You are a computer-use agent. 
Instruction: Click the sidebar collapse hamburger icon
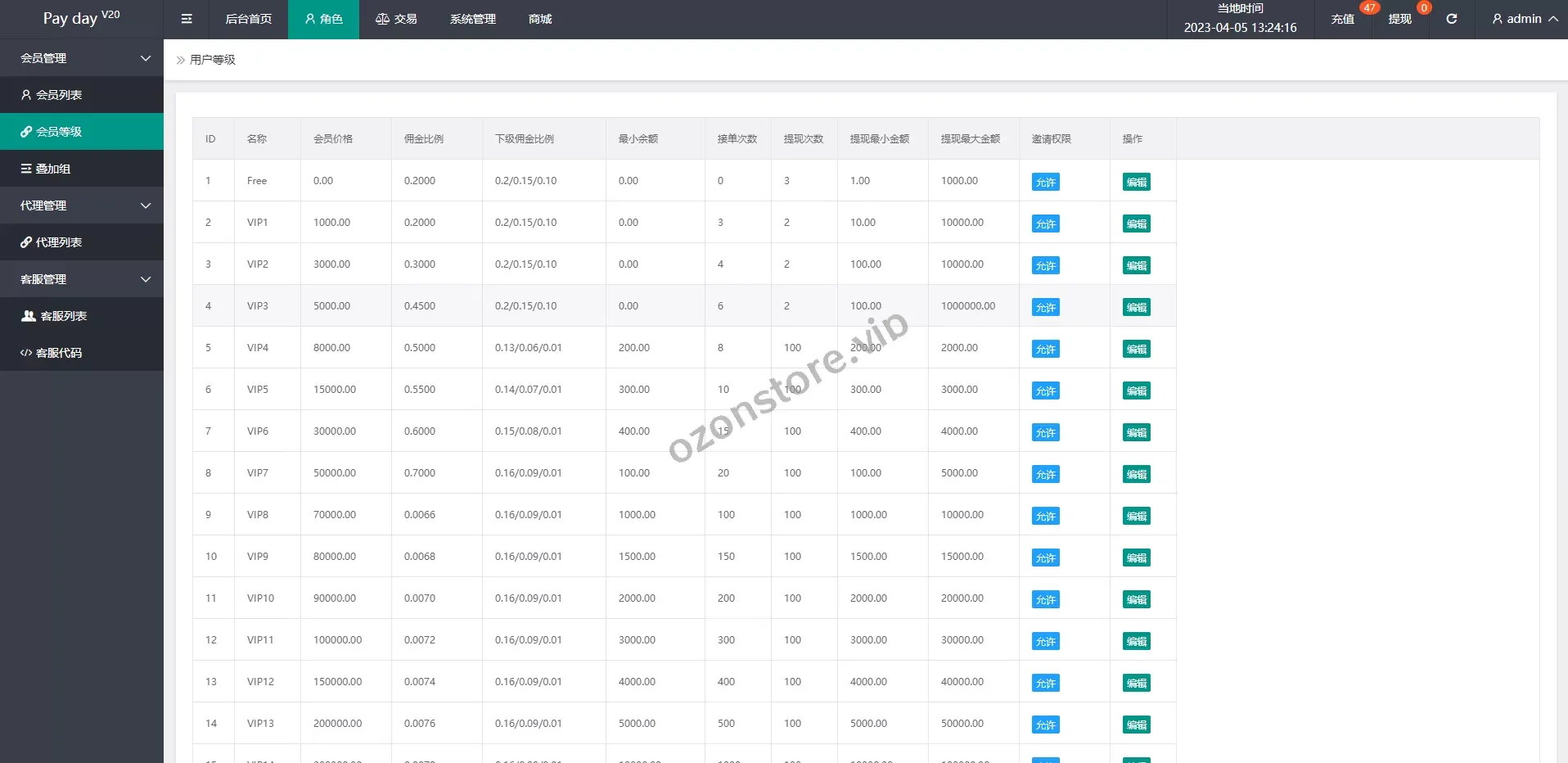click(x=187, y=19)
